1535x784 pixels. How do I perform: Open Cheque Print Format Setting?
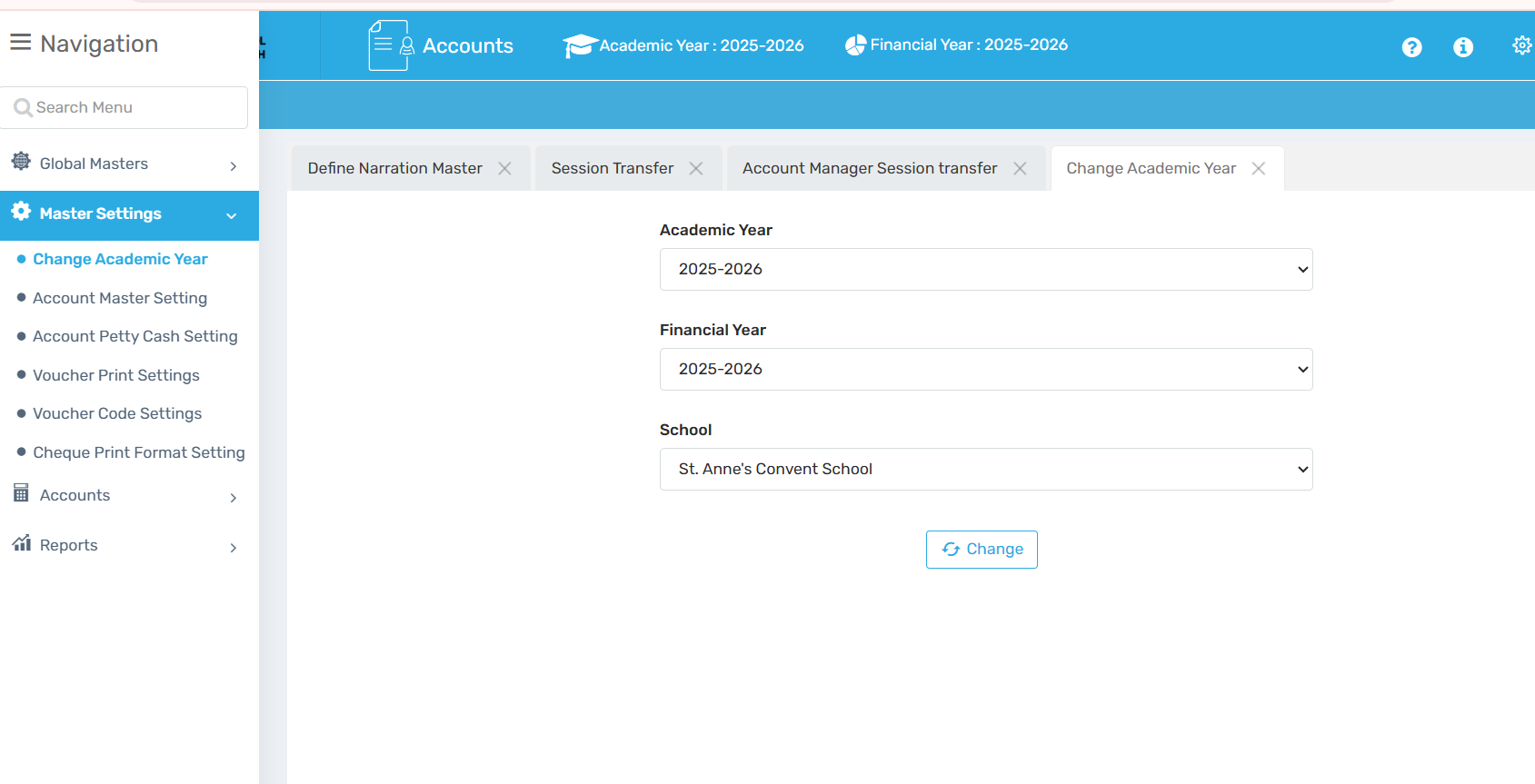pos(139,452)
